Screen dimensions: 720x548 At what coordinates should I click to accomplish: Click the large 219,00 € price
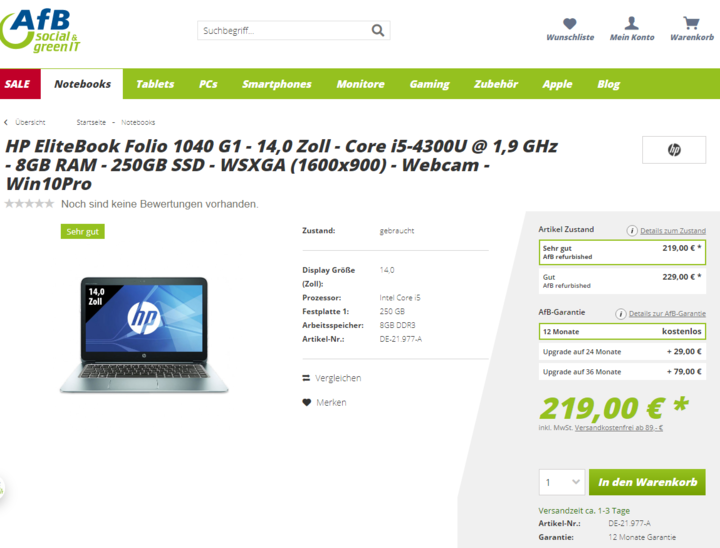point(614,408)
